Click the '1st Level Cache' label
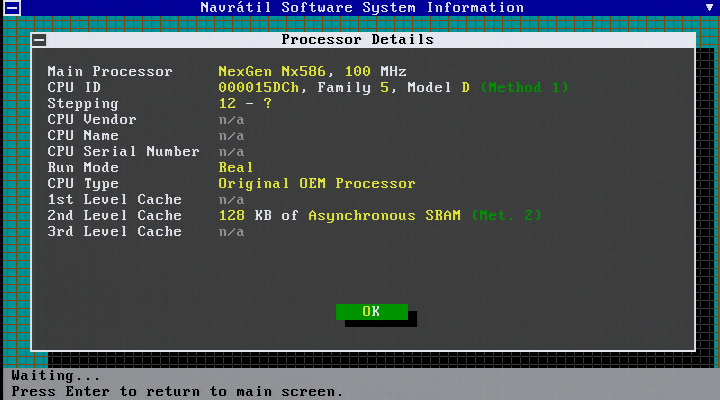 [114, 200]
